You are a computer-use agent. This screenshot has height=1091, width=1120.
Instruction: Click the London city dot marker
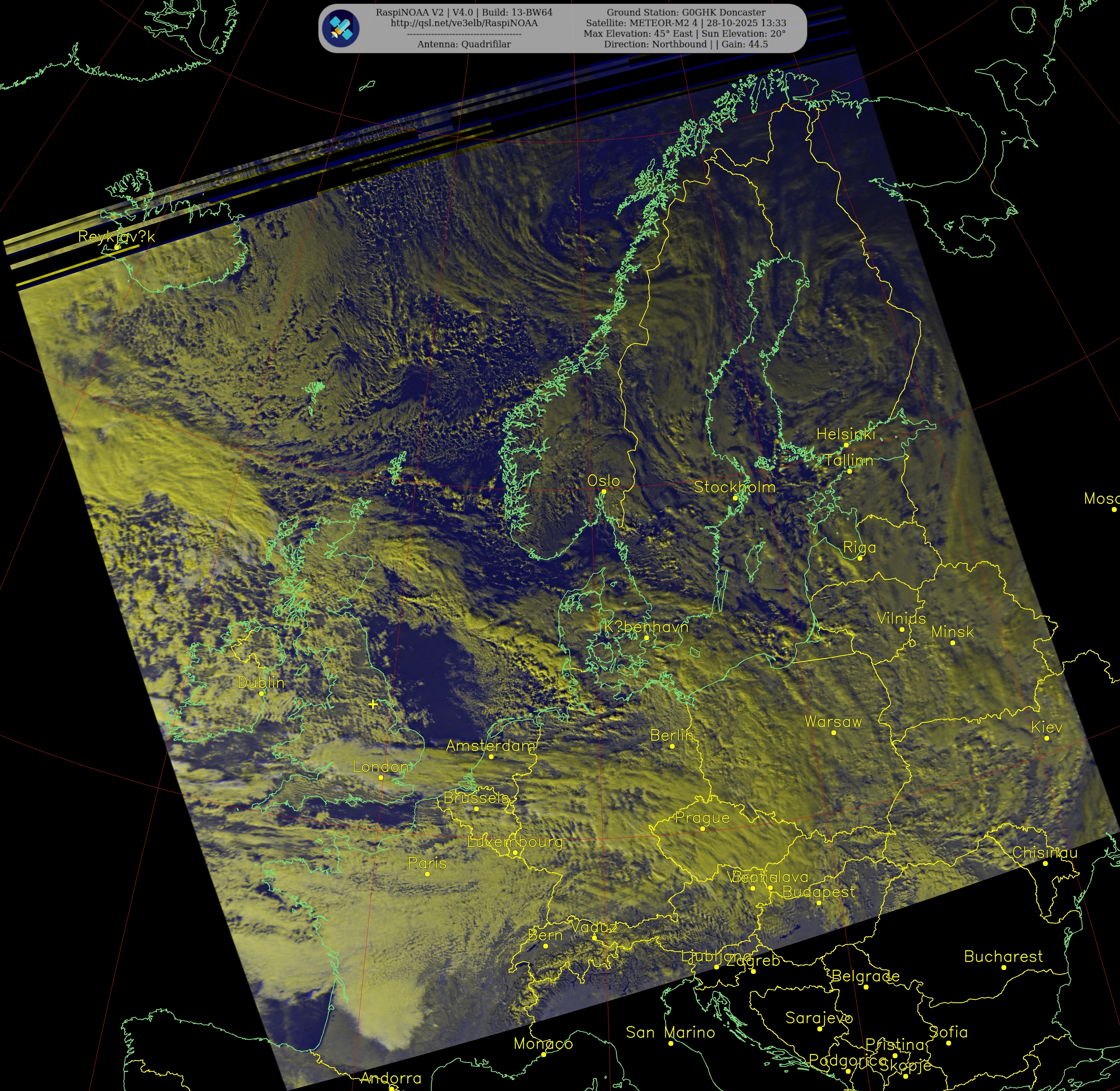(381, 777)
